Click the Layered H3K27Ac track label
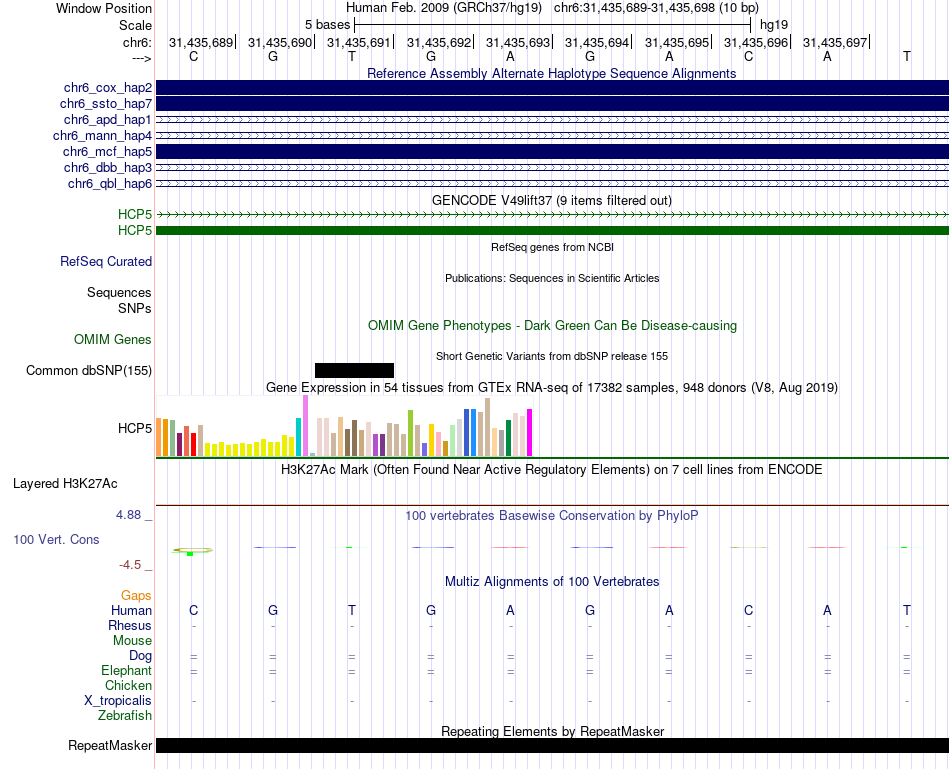The image size is (950, 769). point(65,484)
